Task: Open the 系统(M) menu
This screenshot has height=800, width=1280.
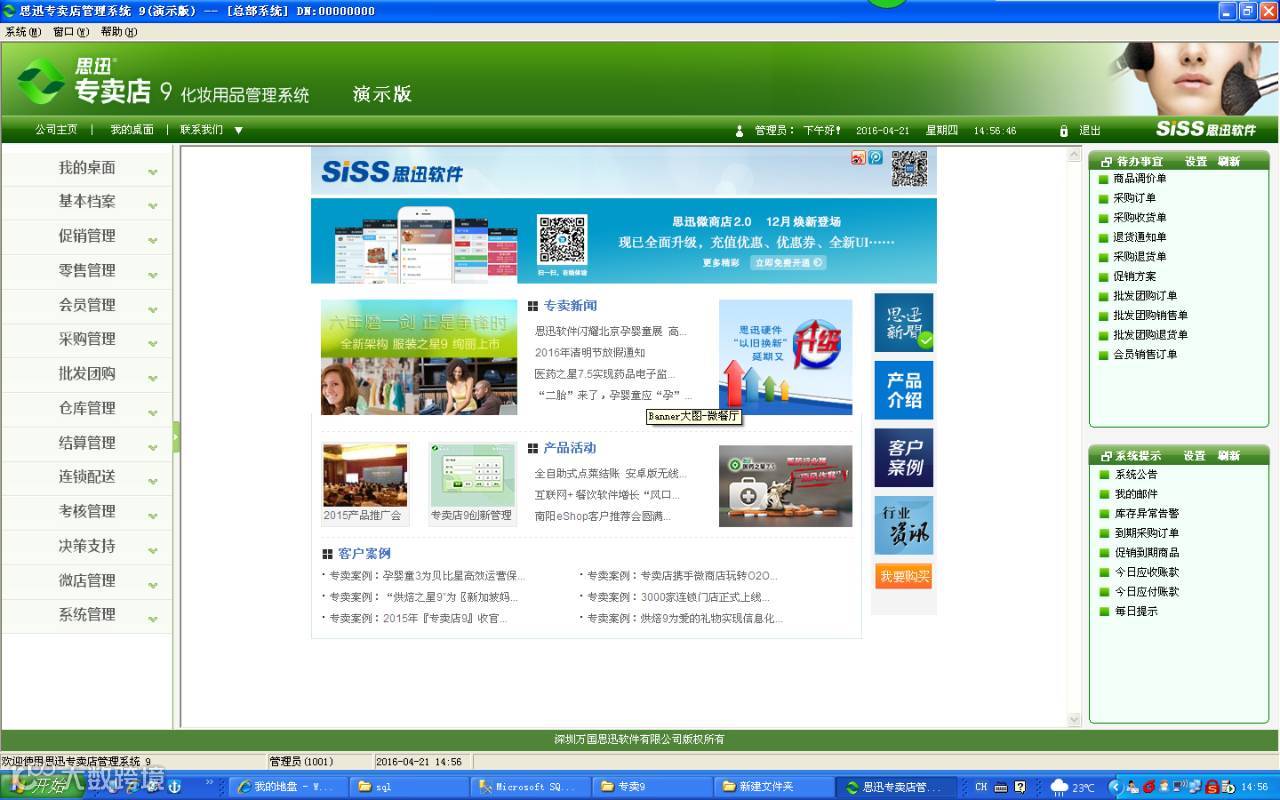Action: point(22,32)
